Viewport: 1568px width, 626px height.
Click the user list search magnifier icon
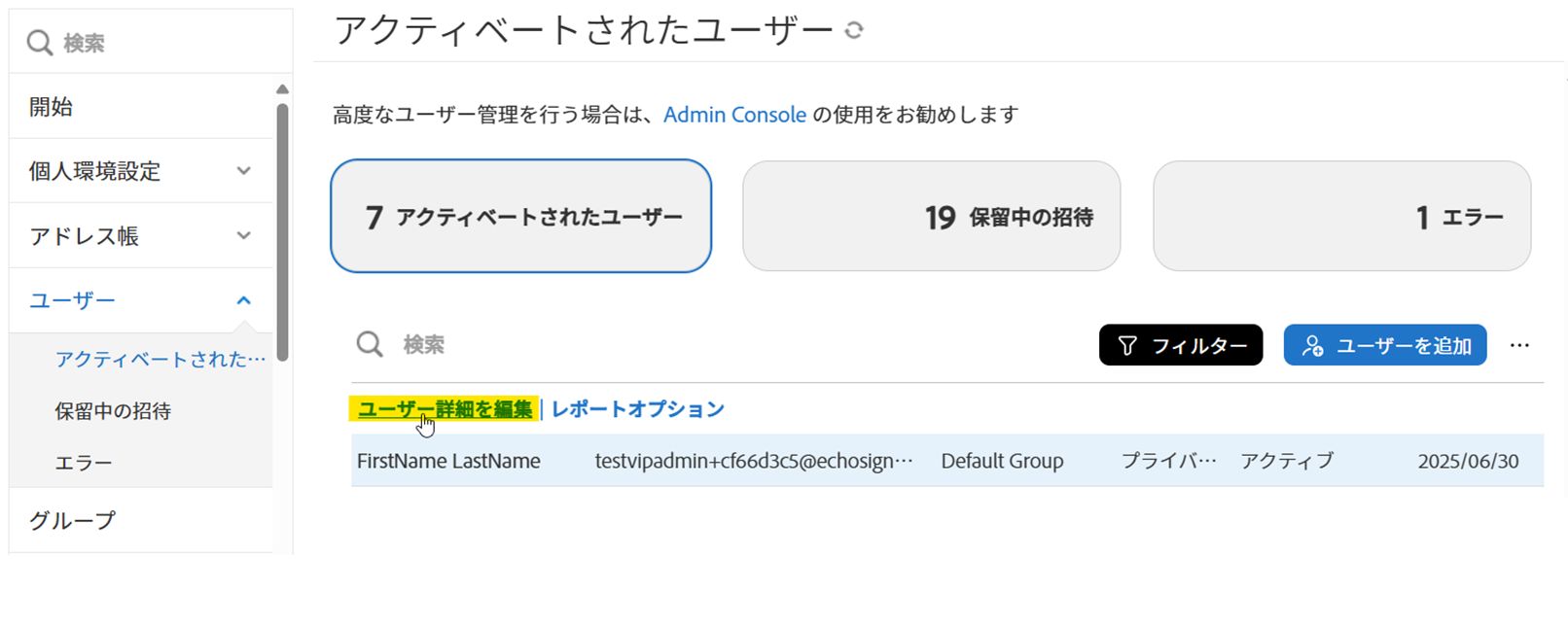click(x=370, y=344)
